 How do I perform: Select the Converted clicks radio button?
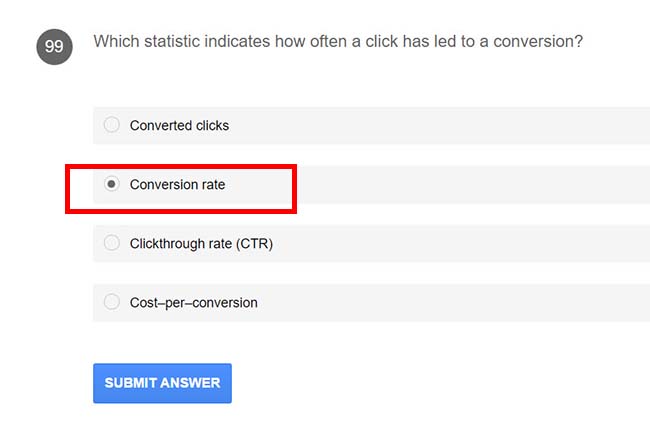[111, 125]
